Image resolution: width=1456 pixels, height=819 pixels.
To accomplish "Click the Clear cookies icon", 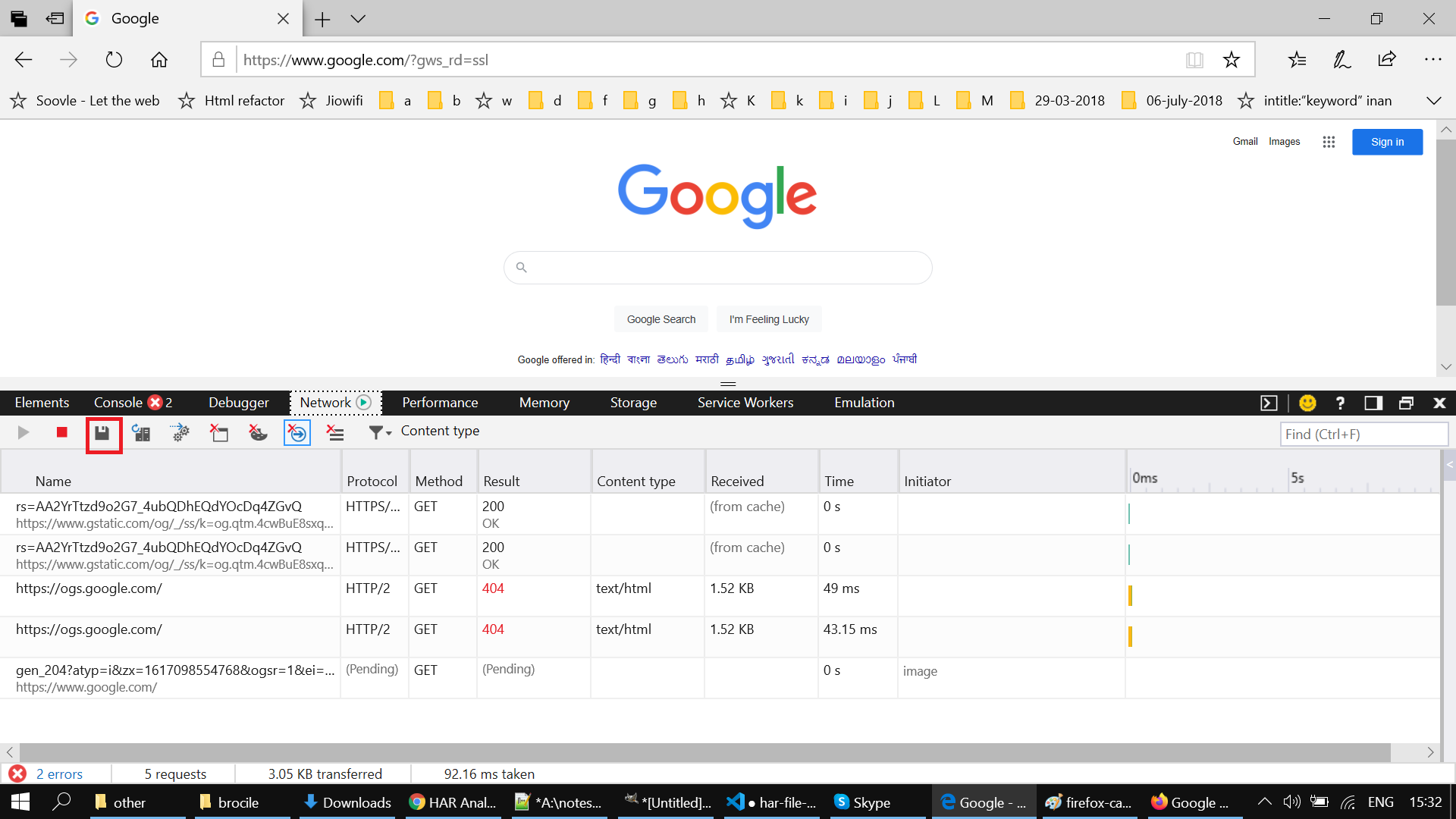I will click(x=258, y=433).
